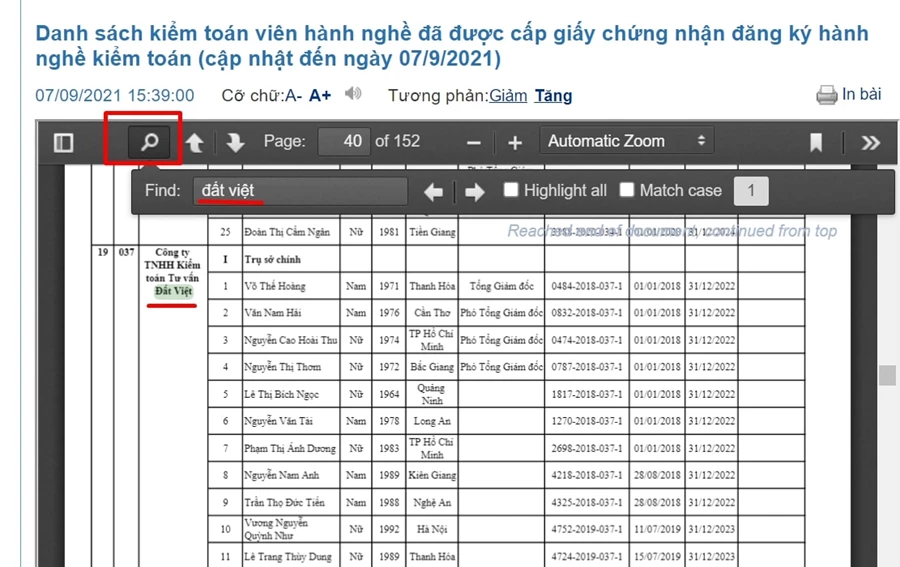
Task: Find previous match with left arrow
Action: point(433,191)
